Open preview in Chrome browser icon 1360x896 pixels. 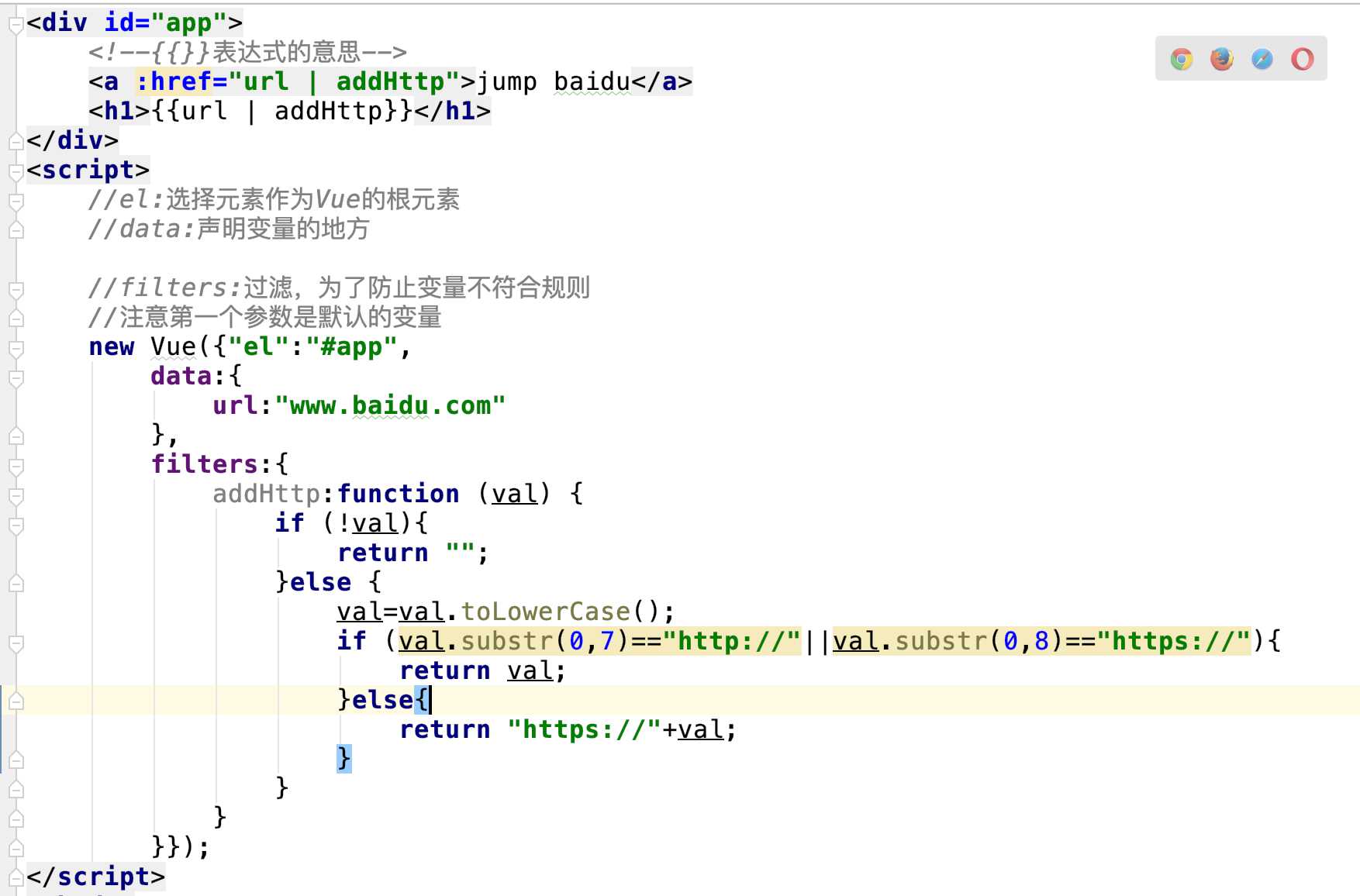[1182, 59]
